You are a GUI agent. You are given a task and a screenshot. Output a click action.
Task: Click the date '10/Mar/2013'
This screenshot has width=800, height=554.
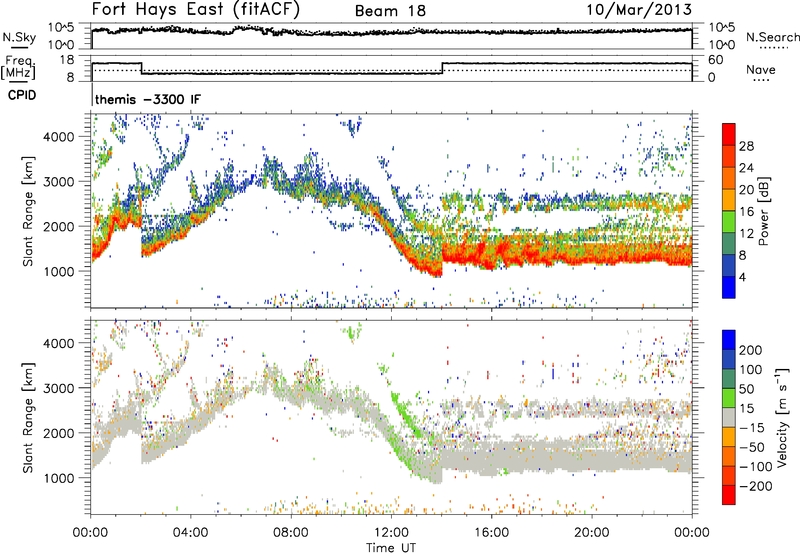coord(639,10)
